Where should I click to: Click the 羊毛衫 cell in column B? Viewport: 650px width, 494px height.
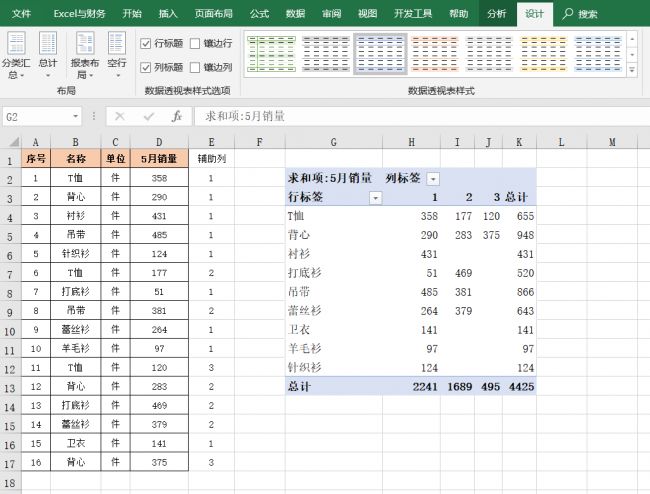tap(75, 349)
